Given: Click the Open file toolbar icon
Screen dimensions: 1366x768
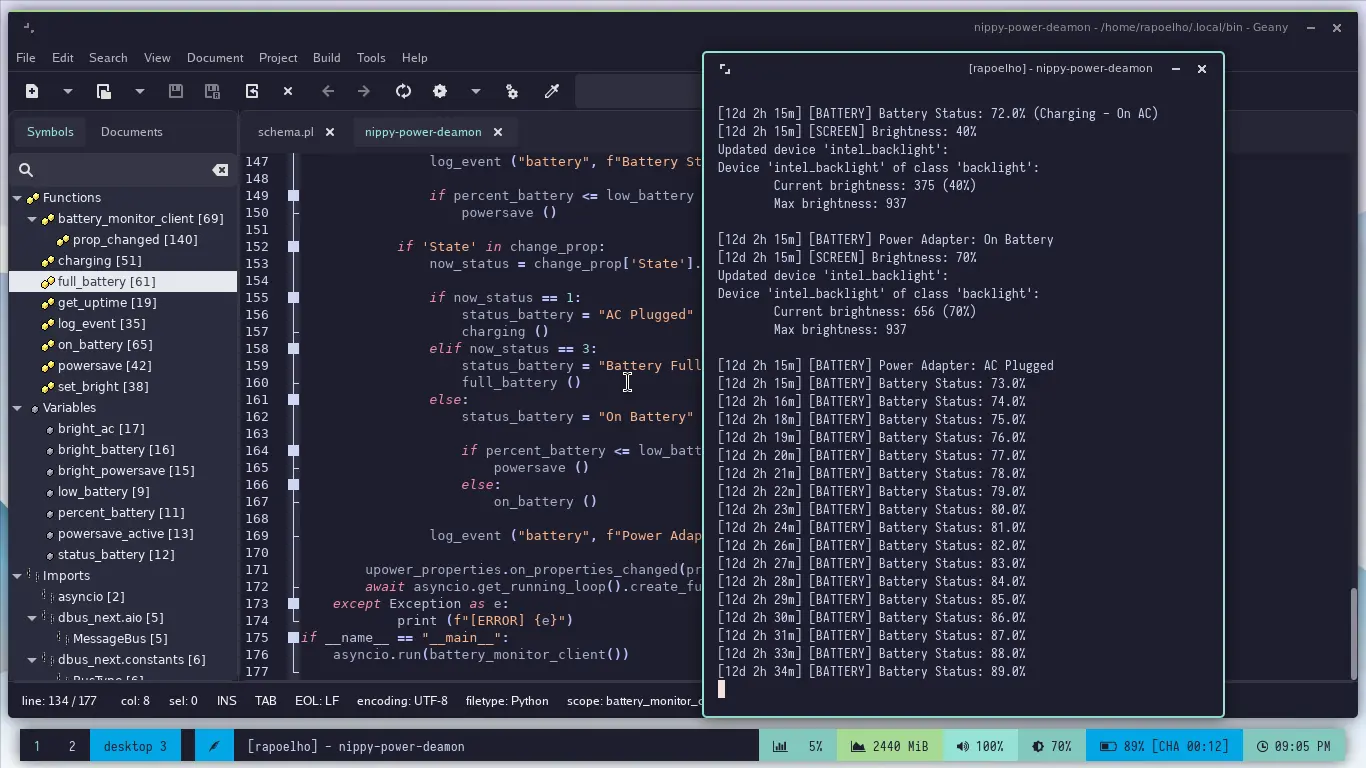Looking at the screenshot, I should [x=104, y=91].
